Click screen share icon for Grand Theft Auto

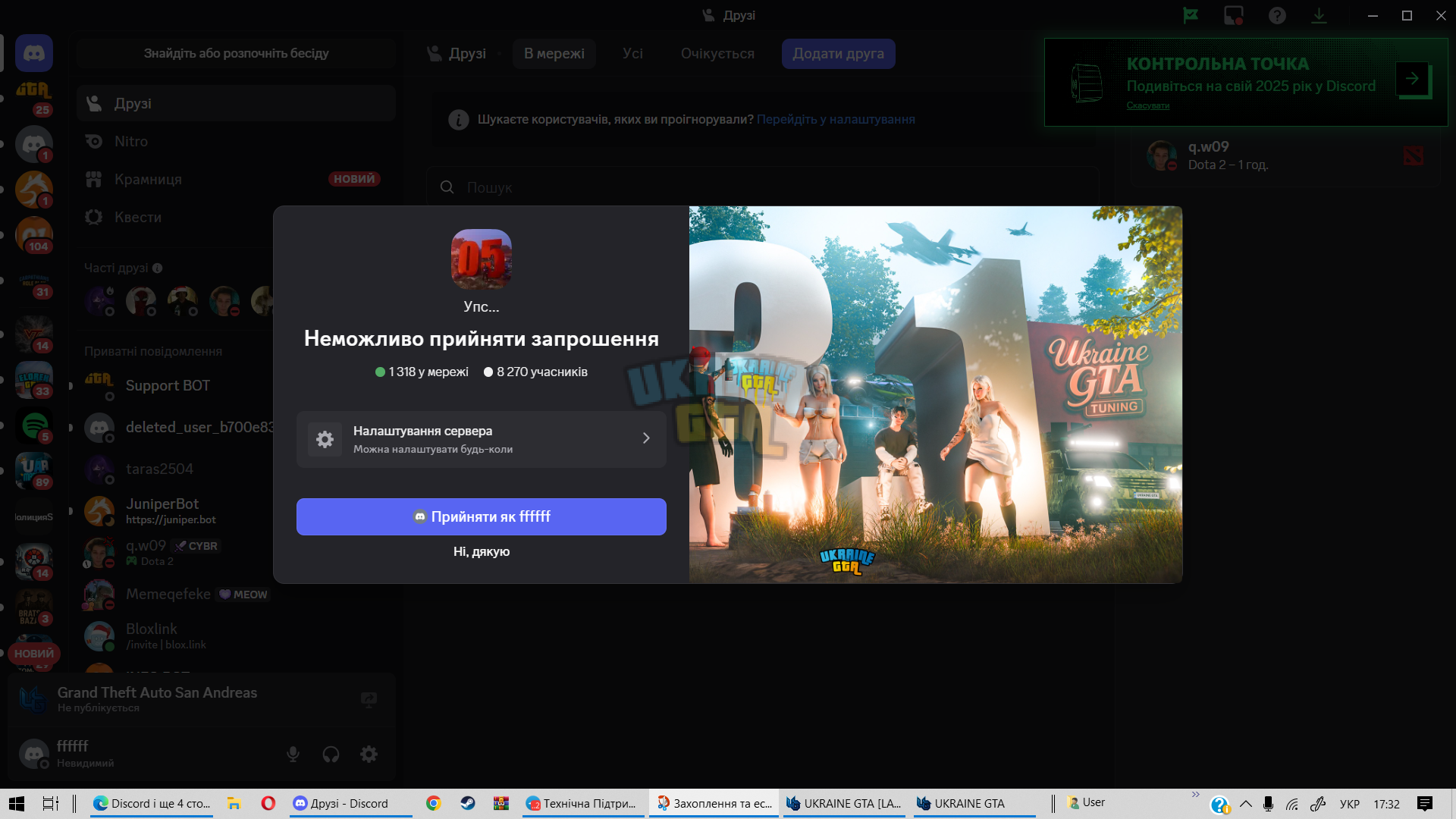coord(369,699)
